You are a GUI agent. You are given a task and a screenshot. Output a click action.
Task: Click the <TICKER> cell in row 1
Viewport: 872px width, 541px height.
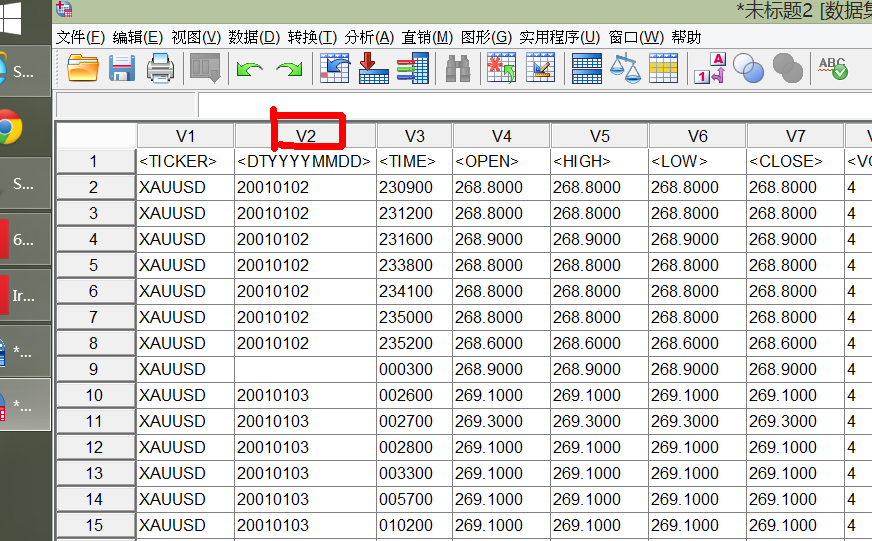coord(185,161)
